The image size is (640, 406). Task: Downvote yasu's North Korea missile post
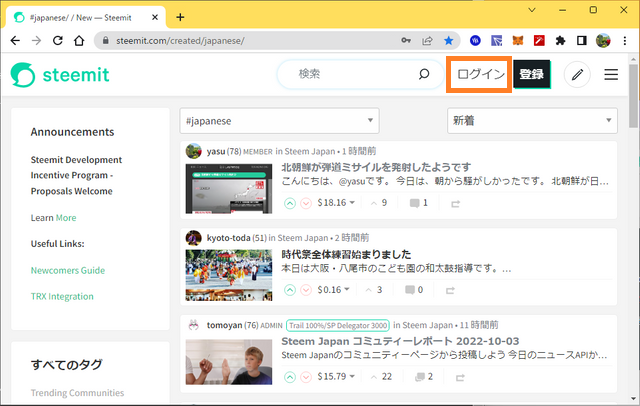[306, 203]
